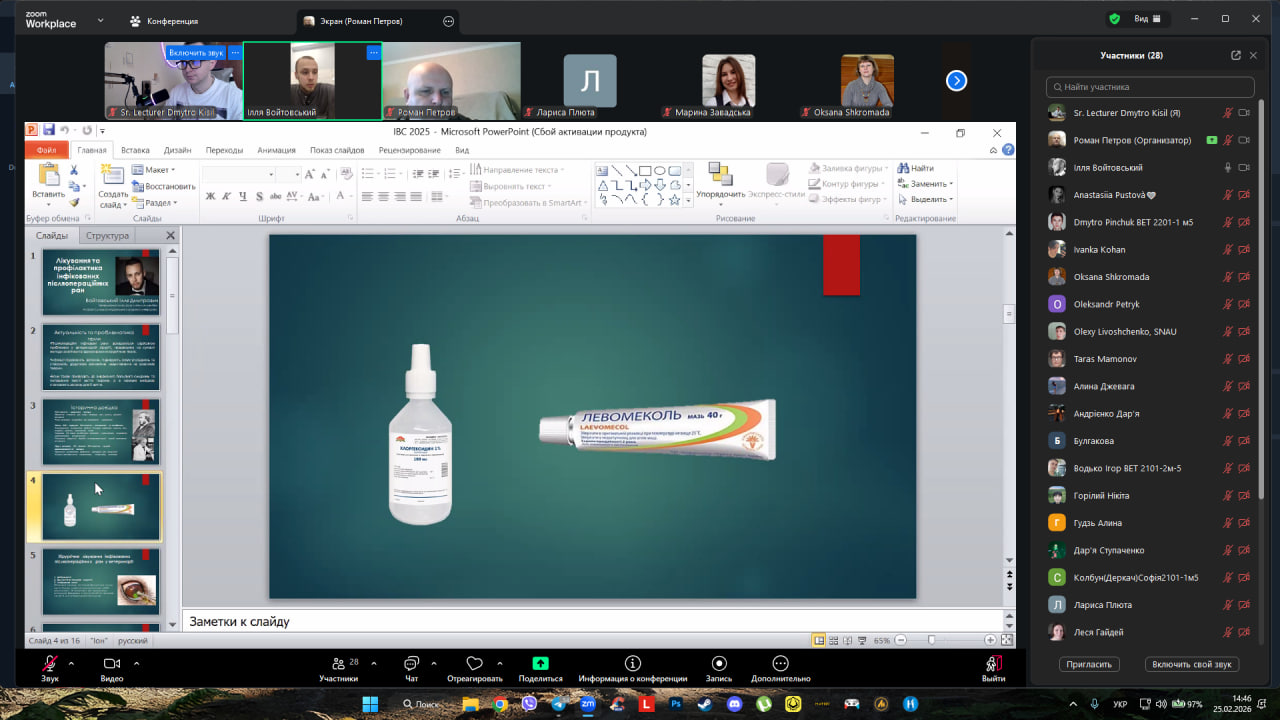
Task: Click the Выйти leave meeting icon
Action: click(992, 664)
